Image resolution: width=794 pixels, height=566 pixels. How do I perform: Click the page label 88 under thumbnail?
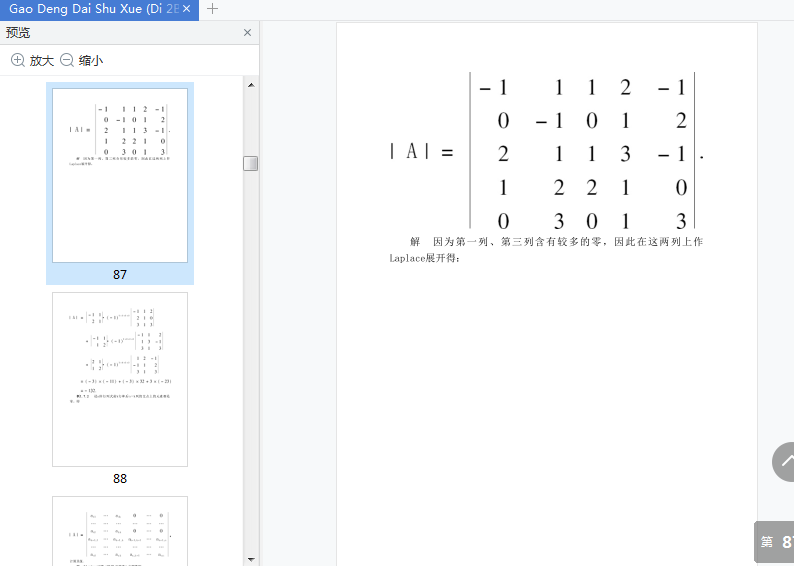click(x=120, y=479)
